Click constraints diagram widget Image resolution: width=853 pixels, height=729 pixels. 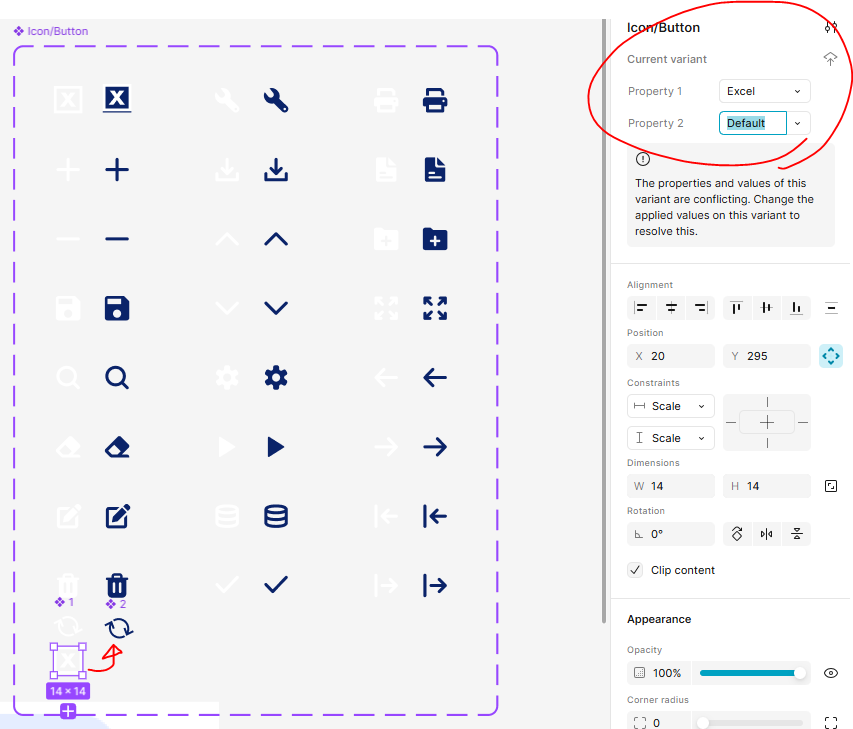point(767,422)
